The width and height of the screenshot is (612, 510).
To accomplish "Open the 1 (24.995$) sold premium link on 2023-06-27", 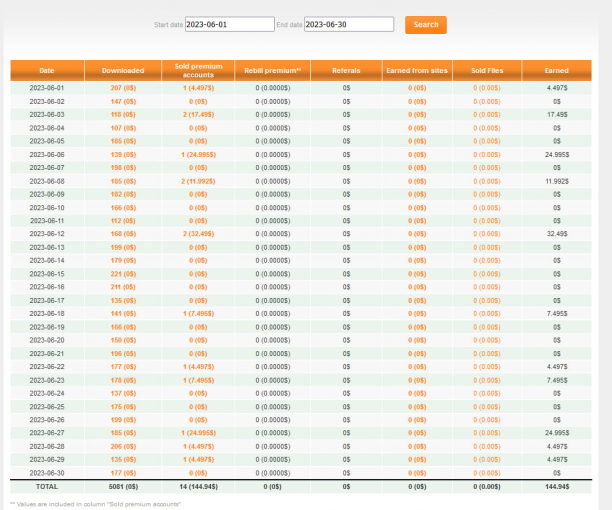I will 198,433.
